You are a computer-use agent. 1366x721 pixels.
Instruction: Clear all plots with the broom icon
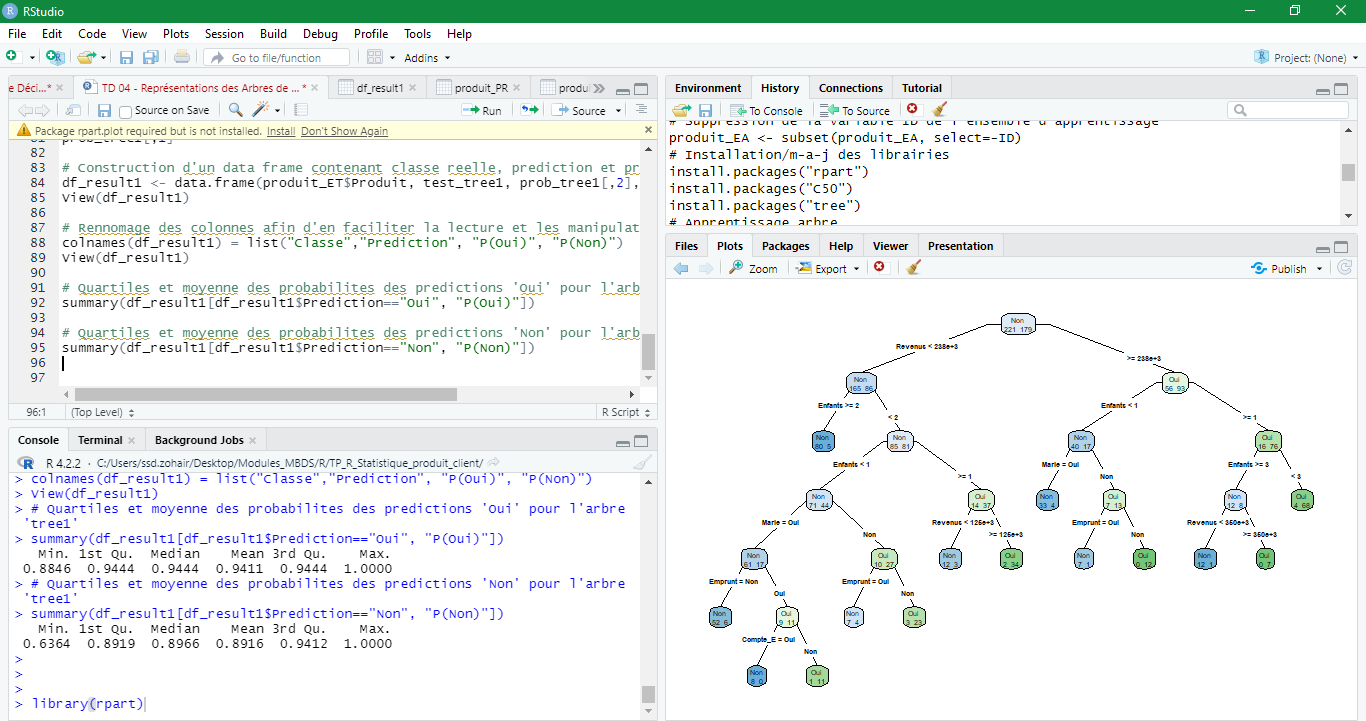coord(912,268)
